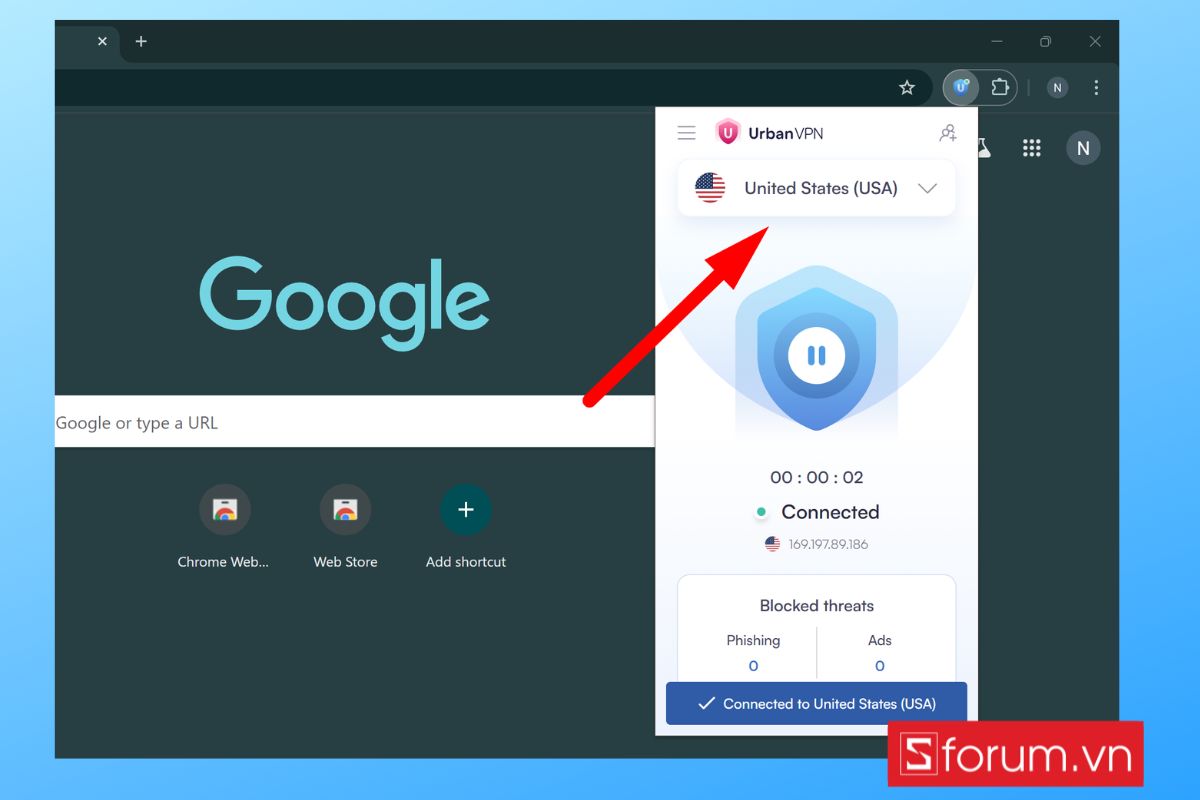The image size is (1200, 800).
Task: Open the Chrome profile N in toolbar
Action: pos(1057,88)
